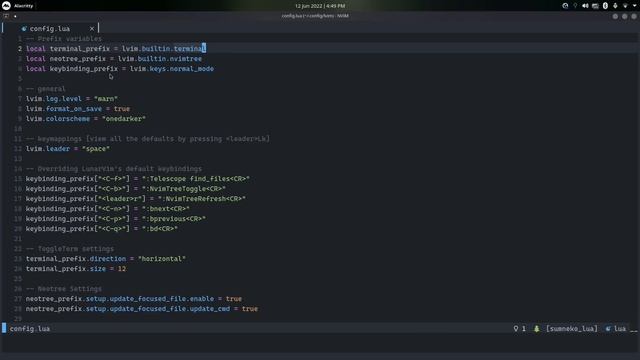Click the downloads arrow tray icon
Screen dimensions: 640x360
pyautogui.click(x=615, y=6)
